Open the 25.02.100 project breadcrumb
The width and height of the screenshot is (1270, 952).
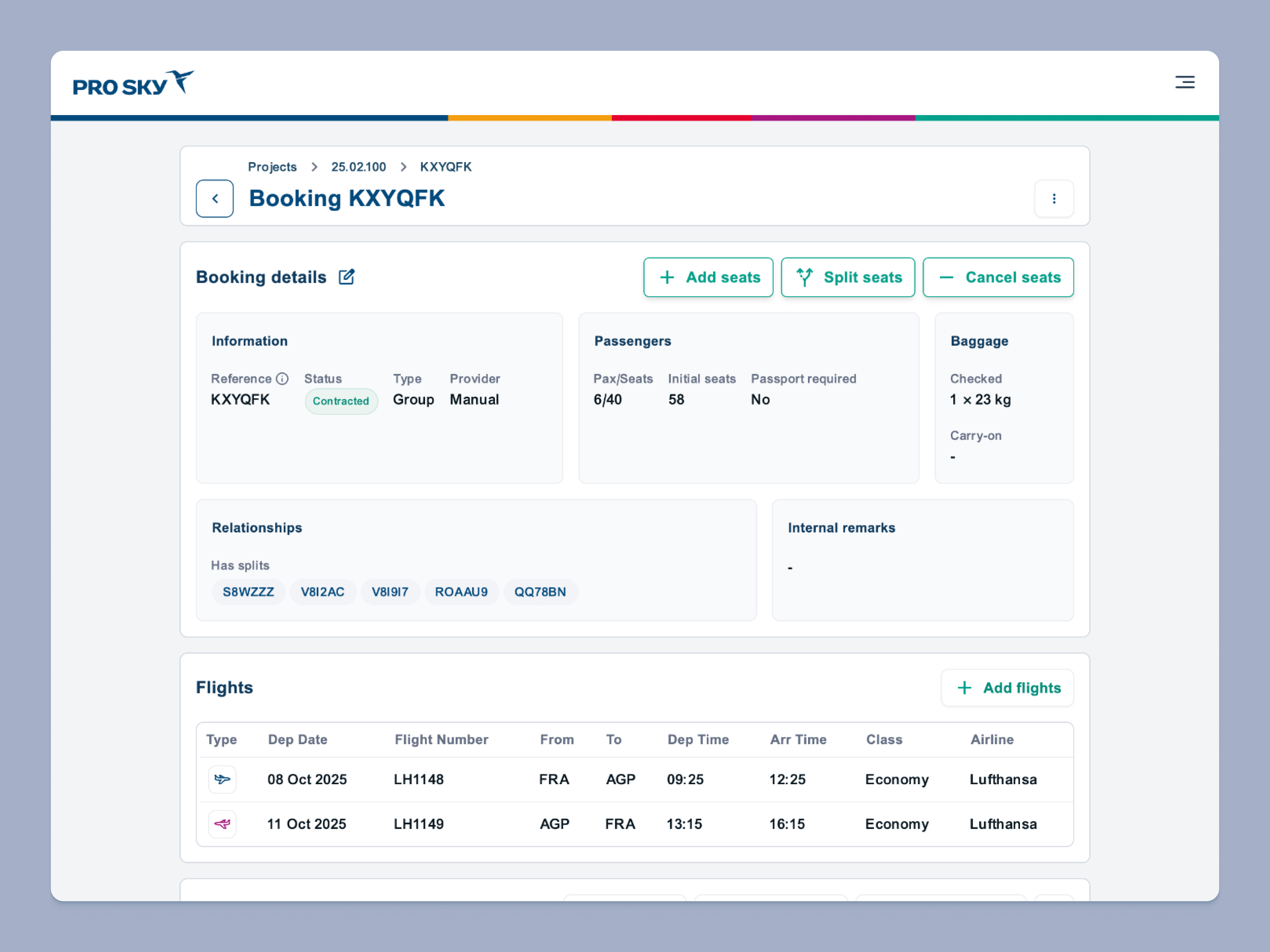(x=358, y=167)
